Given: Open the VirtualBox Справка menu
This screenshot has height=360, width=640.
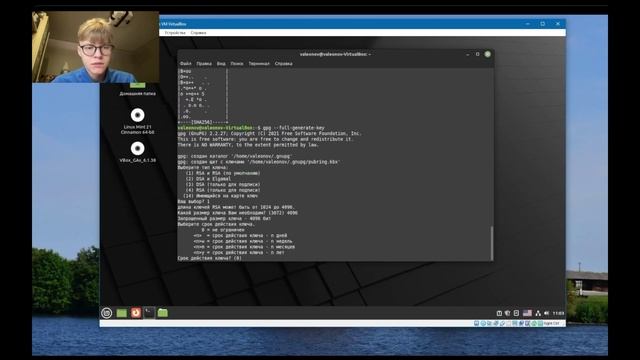Looking at the screenshot, I should point(198,33).
